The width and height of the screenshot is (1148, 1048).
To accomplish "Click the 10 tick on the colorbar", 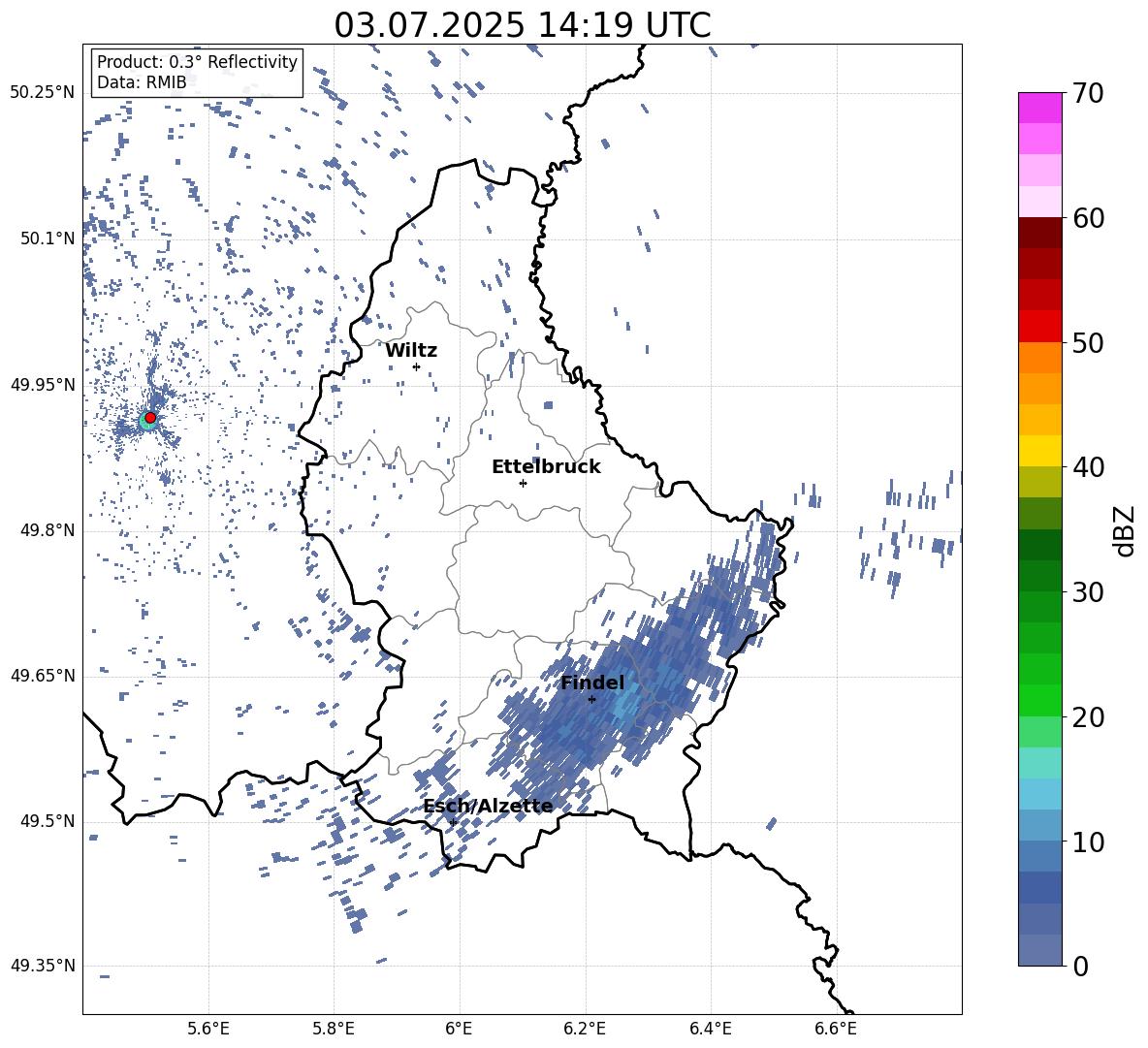I will pos(1088,842).
